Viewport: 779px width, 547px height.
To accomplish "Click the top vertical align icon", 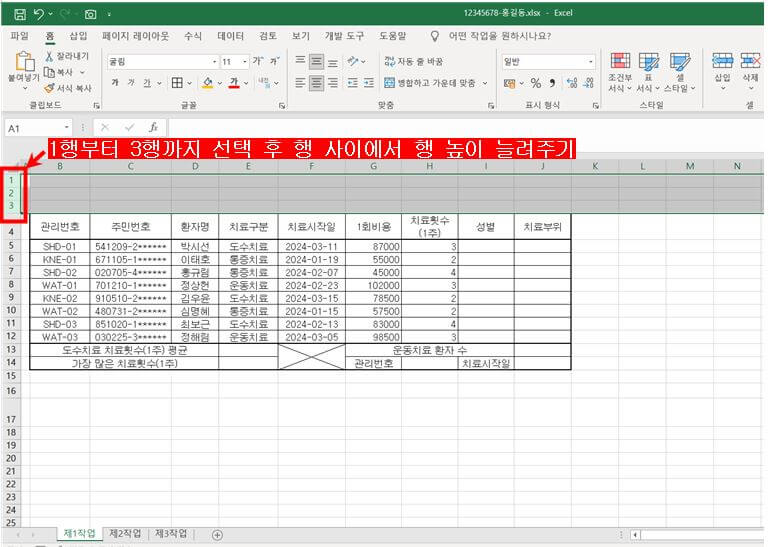I will pos(300,61).
